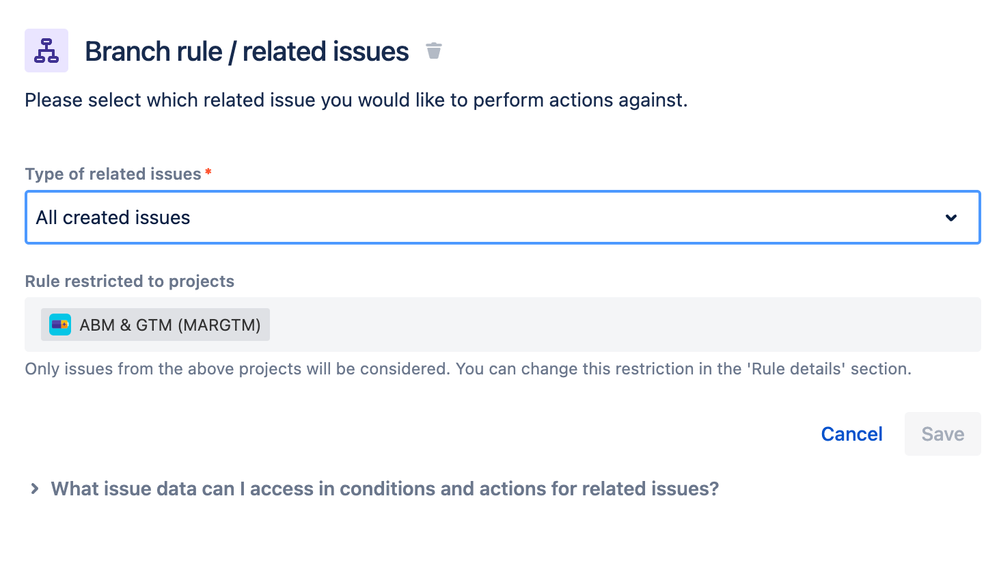The image size is (999, 578).
Task: Click the purple branch rule hierarchy icon
Action: pyautogui.click(x=47, y=50)
